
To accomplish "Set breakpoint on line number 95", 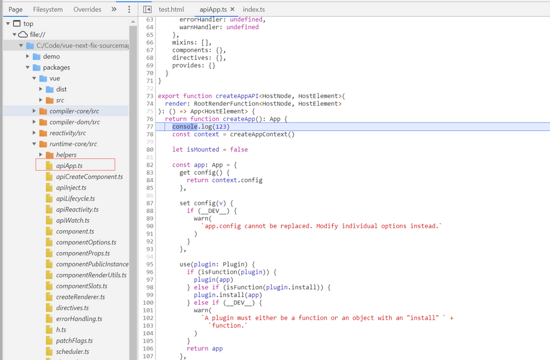I will coord(149,264).
